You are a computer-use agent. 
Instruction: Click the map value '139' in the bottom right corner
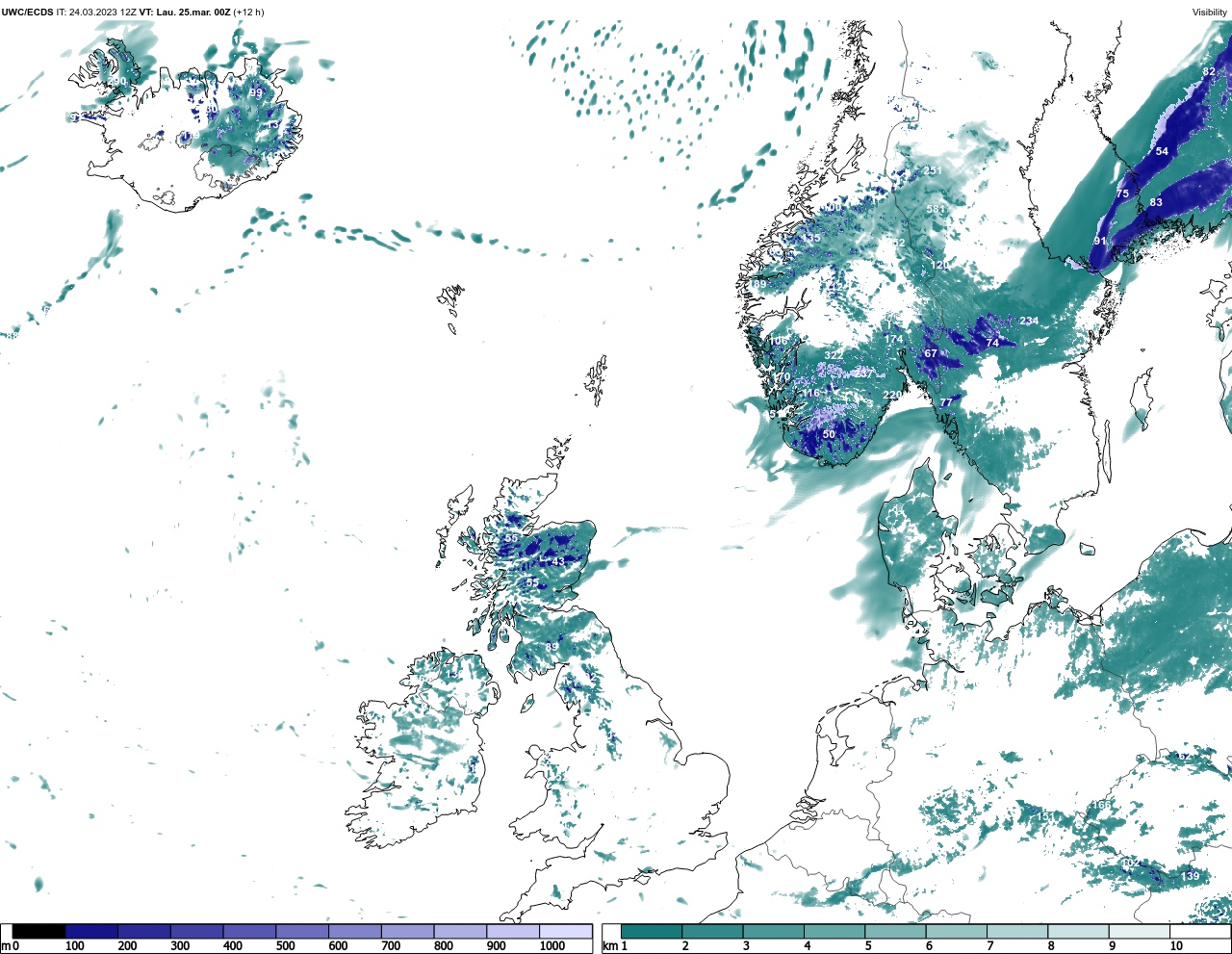[x=1191, y=876]
